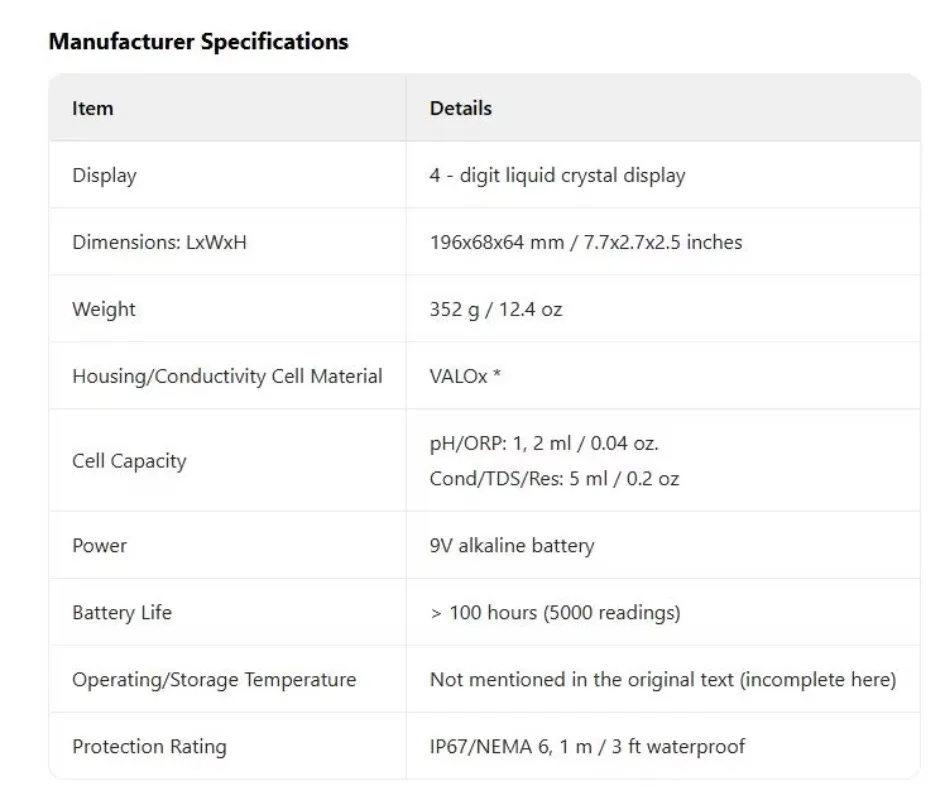Select the Cond/TDS/Res 5 ml line

coord(554,479)
